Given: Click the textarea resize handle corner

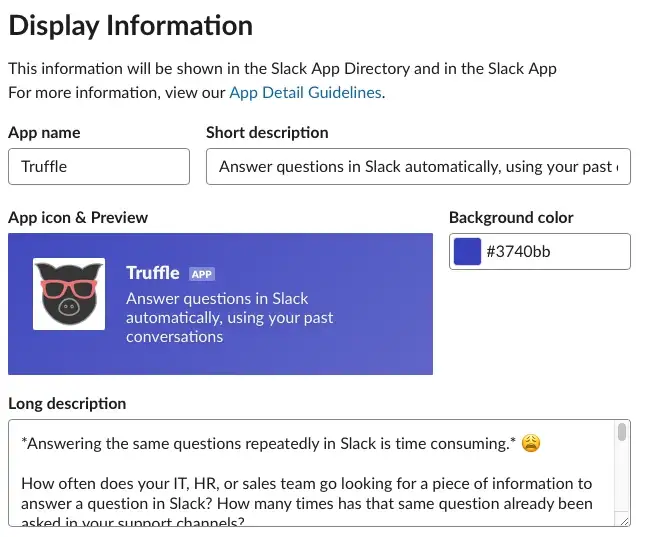Looking at the screenshot, I should click(x=624, y=521).
